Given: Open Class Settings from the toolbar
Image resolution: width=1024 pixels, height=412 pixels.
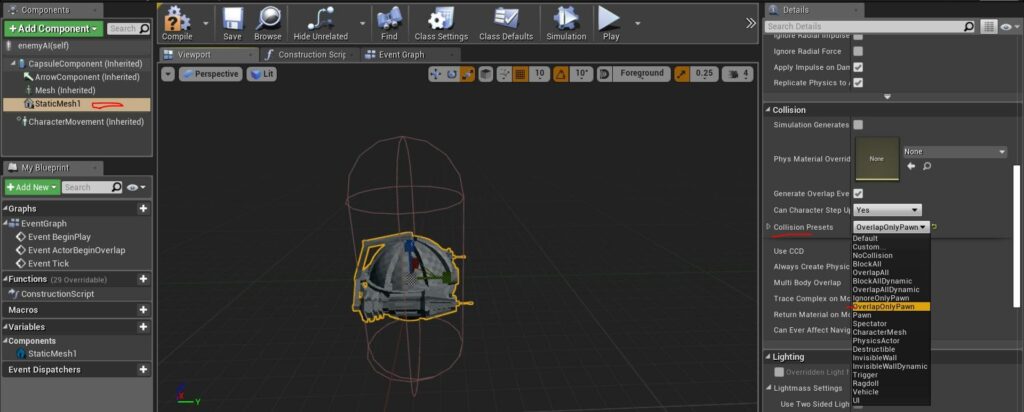Looking at the screenshot, I should (x=441, y=19).
